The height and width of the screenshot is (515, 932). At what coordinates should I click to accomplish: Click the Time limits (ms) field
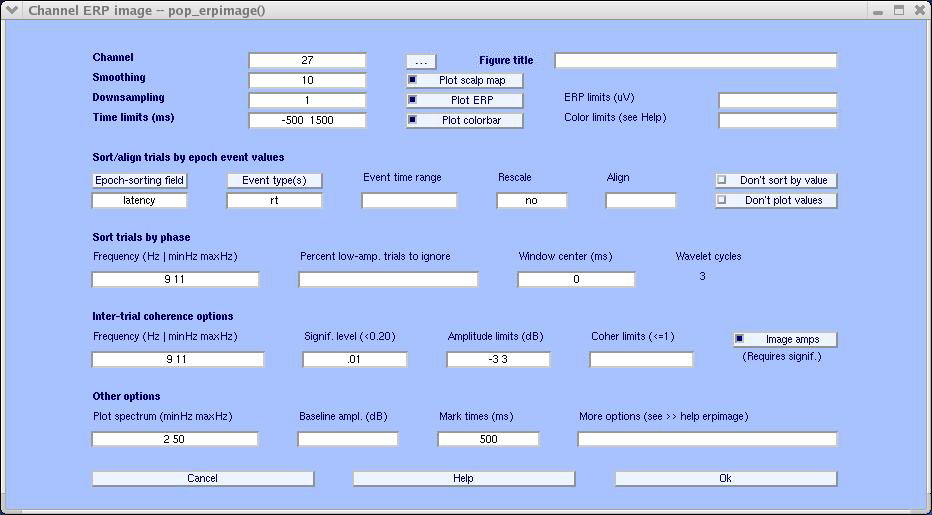pyautogui.click(x=307, y=121)
